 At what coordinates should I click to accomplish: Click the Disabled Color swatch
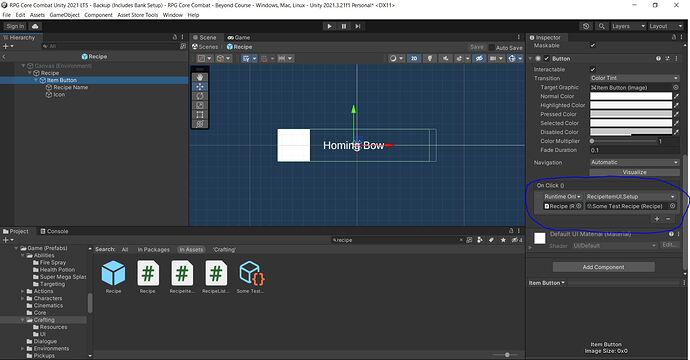pyautogui.click(x=631, y=132)
